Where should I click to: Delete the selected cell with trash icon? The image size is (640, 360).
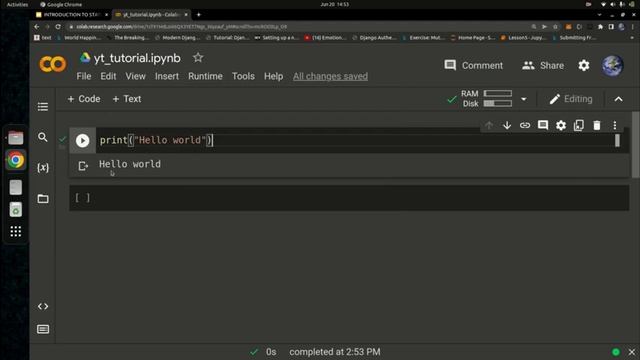point(597,125)
